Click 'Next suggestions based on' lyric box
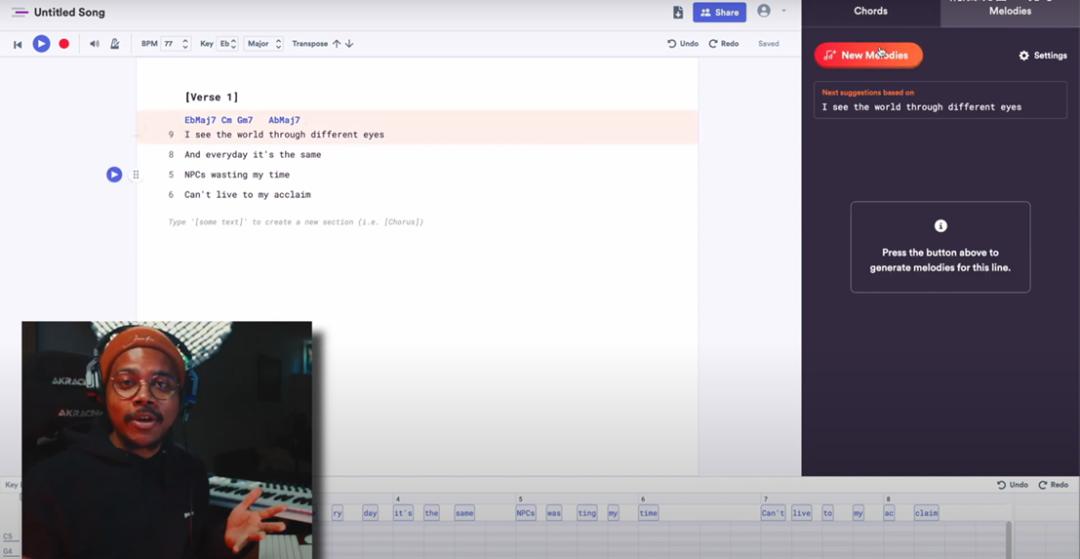 tap(940, 101)
